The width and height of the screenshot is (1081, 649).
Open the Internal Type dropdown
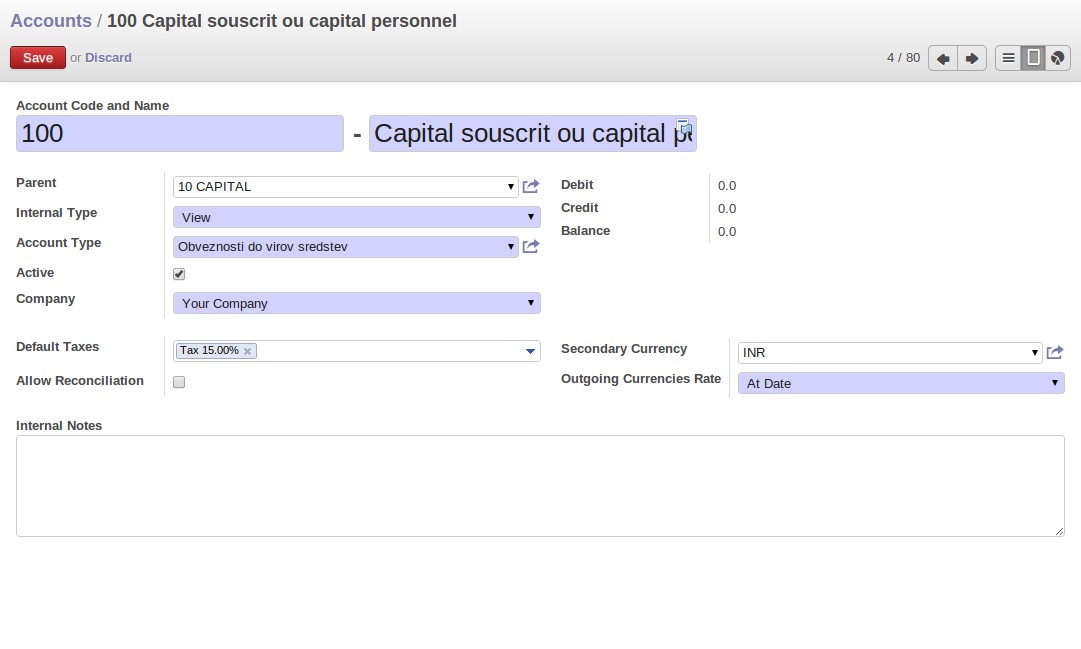356,217
